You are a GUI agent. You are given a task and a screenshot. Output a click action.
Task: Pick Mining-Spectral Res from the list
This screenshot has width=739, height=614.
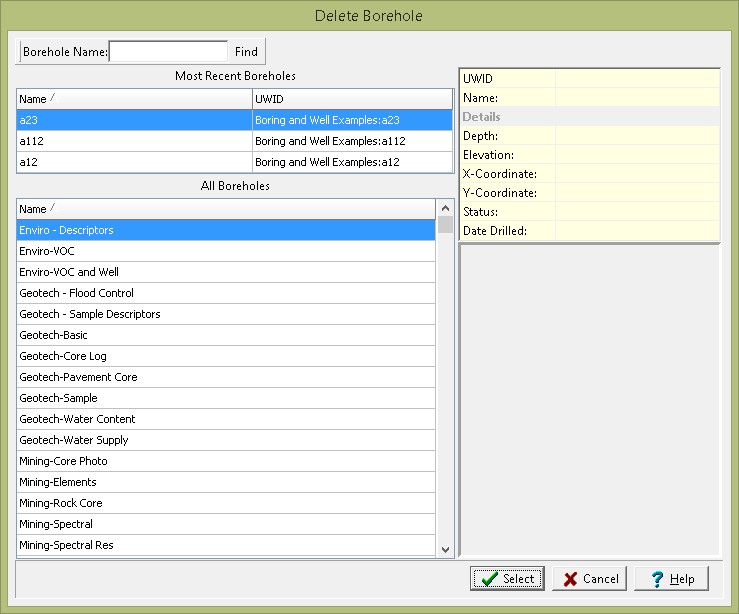[226, 545]
